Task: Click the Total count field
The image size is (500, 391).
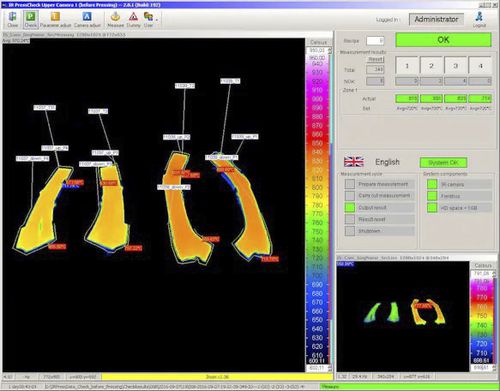Action: [x=375, y=70]
